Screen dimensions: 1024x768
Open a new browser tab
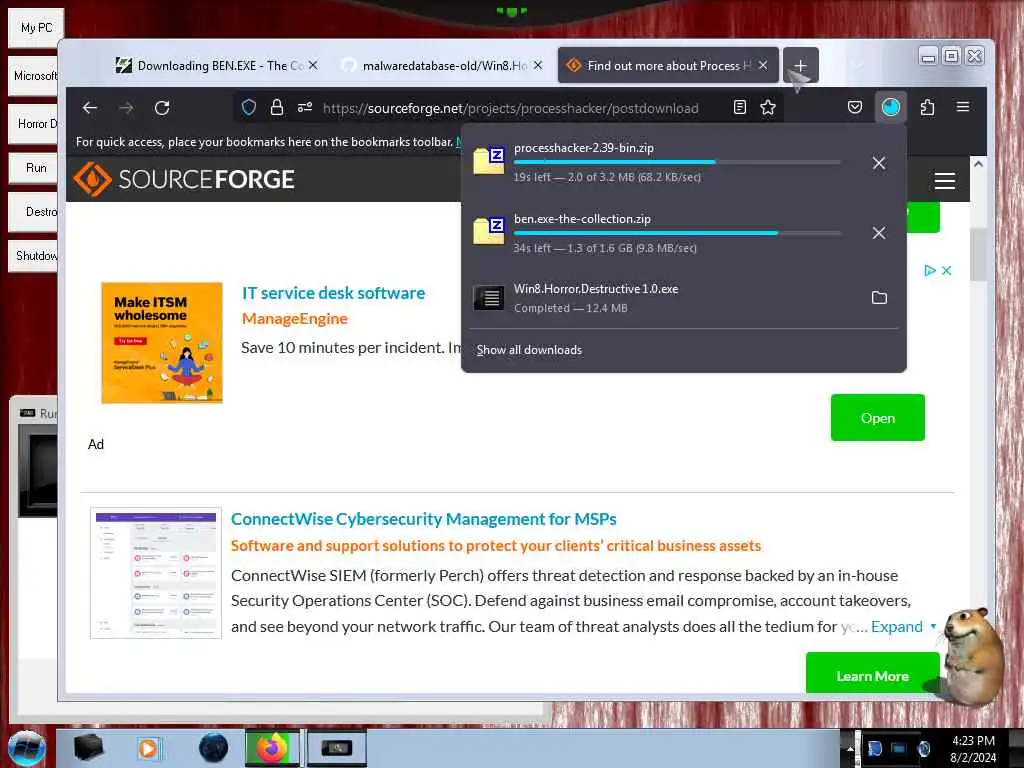click(x=801, y=65)
